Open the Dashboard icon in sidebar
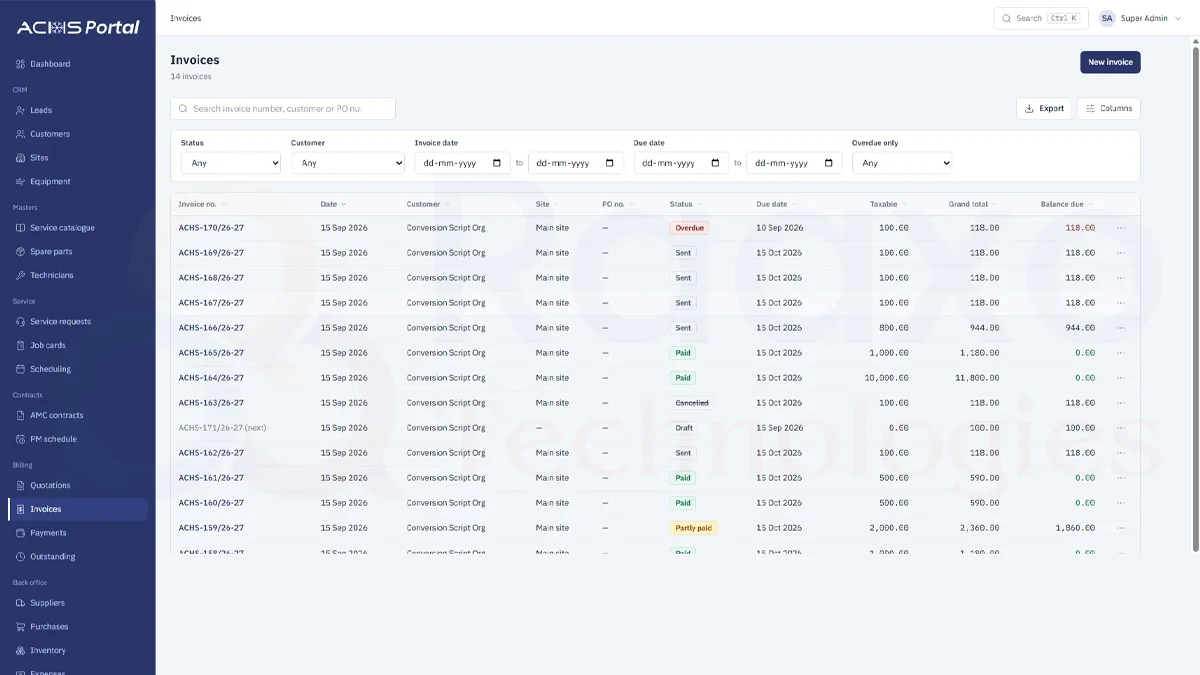The image size is (1200, 675). 20,64
